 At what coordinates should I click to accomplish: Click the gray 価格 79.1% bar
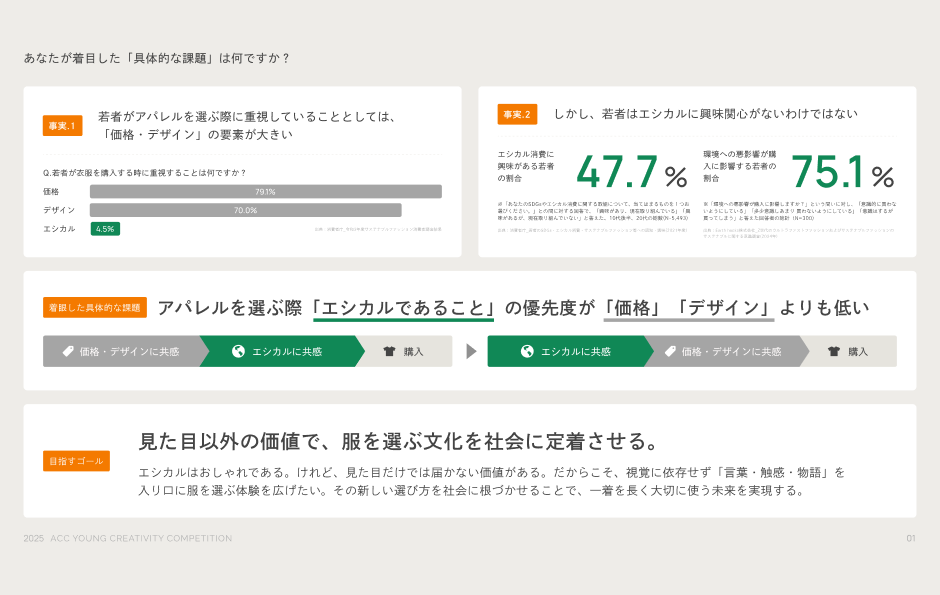pyautogui.click(x=266, y=192)
